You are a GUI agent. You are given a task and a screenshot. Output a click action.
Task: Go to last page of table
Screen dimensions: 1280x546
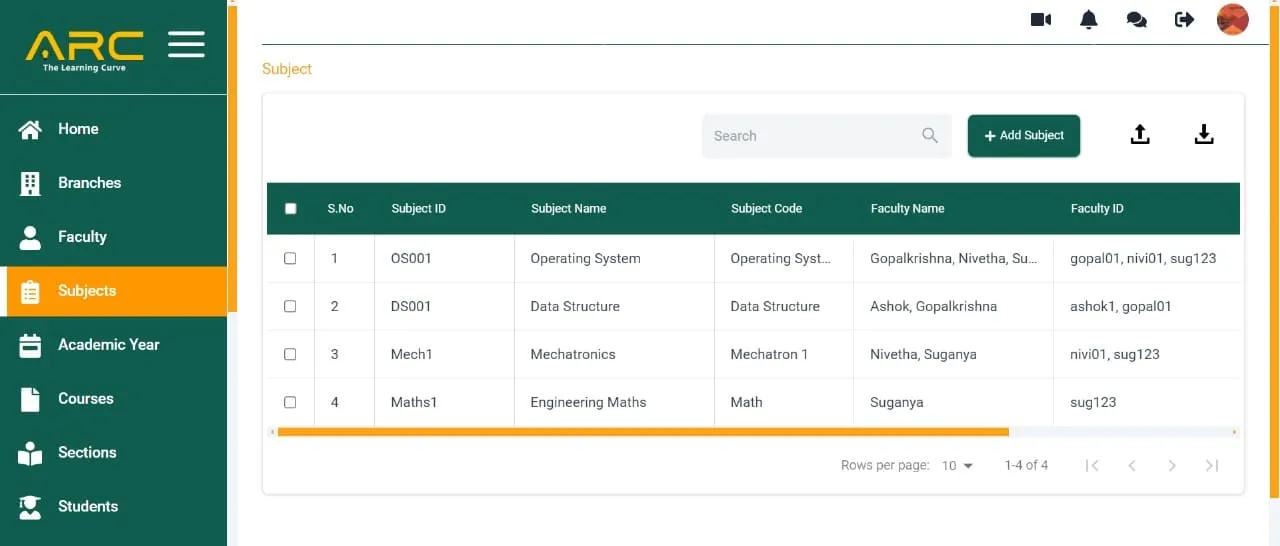click(x=1212, y=465)
